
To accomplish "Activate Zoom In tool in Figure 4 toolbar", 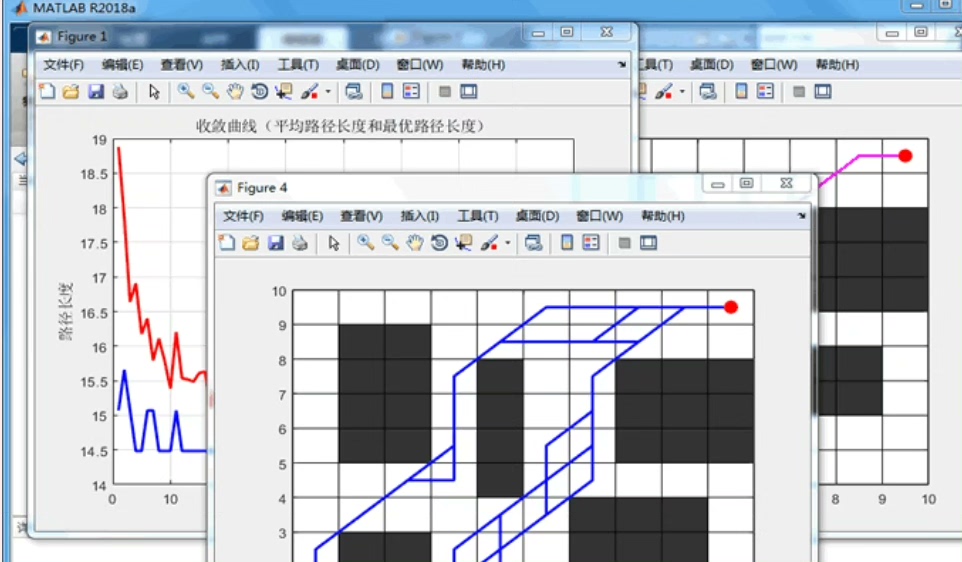I will point(366,242).
